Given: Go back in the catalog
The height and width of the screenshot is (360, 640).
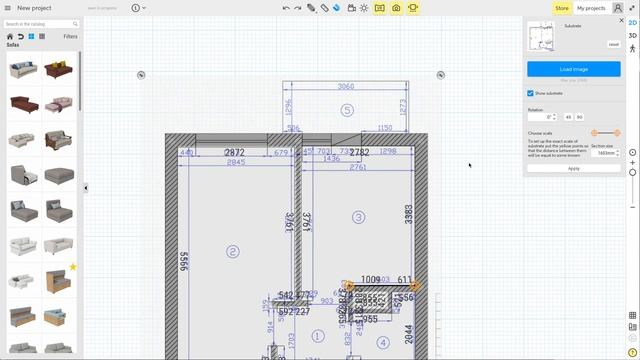Looking at the screenshot, I should (x=20, y=36).
